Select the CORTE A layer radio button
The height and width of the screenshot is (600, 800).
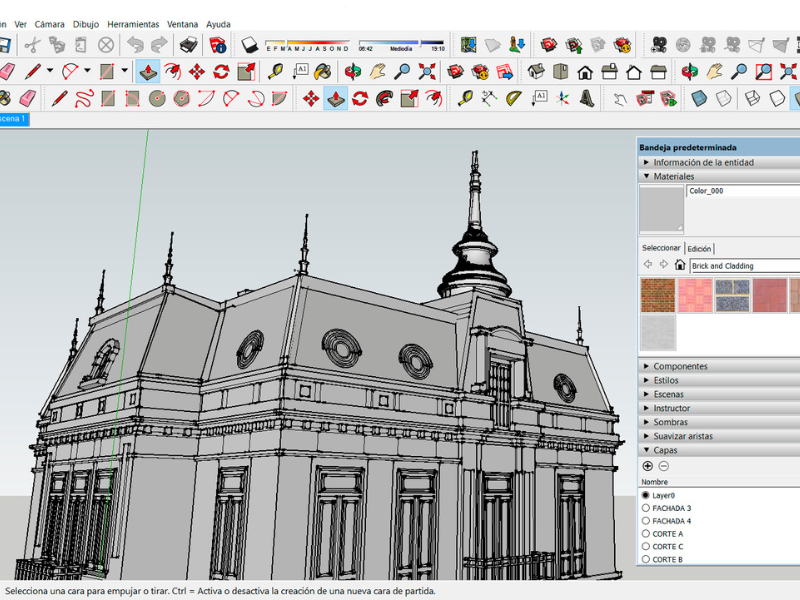pos(645,533)
